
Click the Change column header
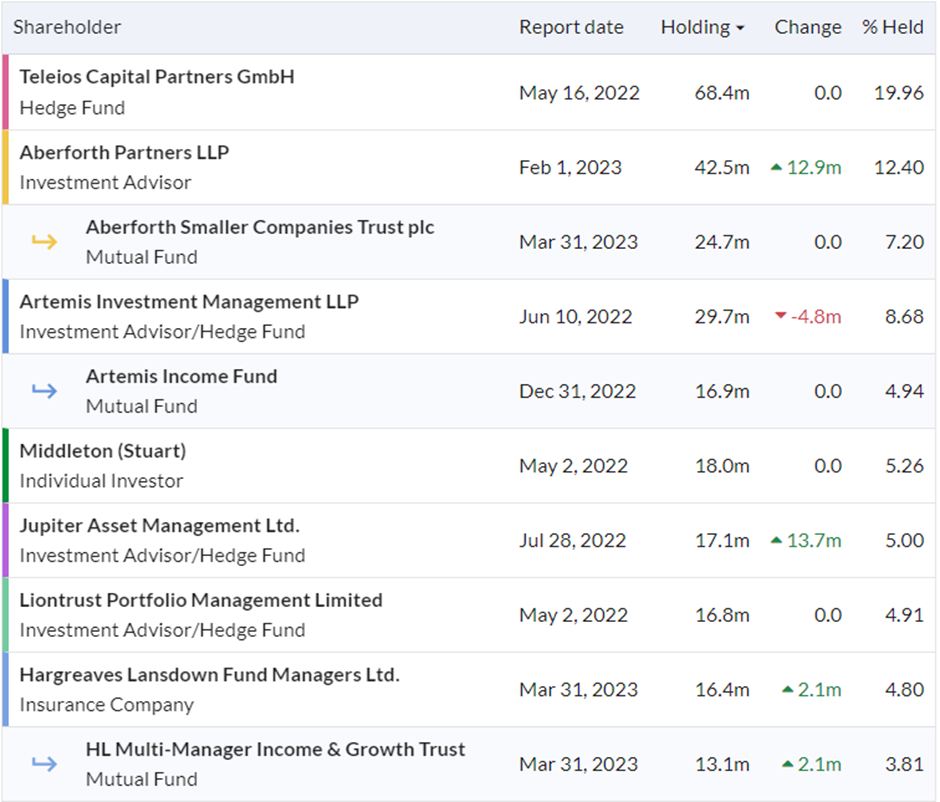point(808,27)
